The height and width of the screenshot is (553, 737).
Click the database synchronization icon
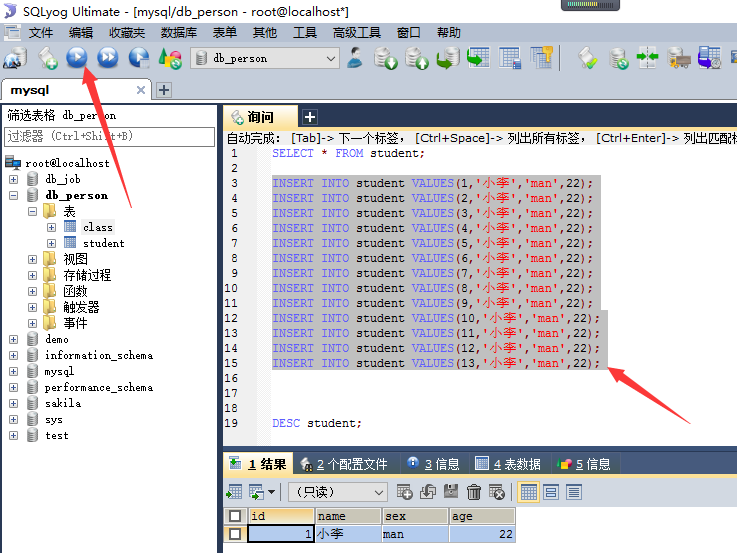618,58
